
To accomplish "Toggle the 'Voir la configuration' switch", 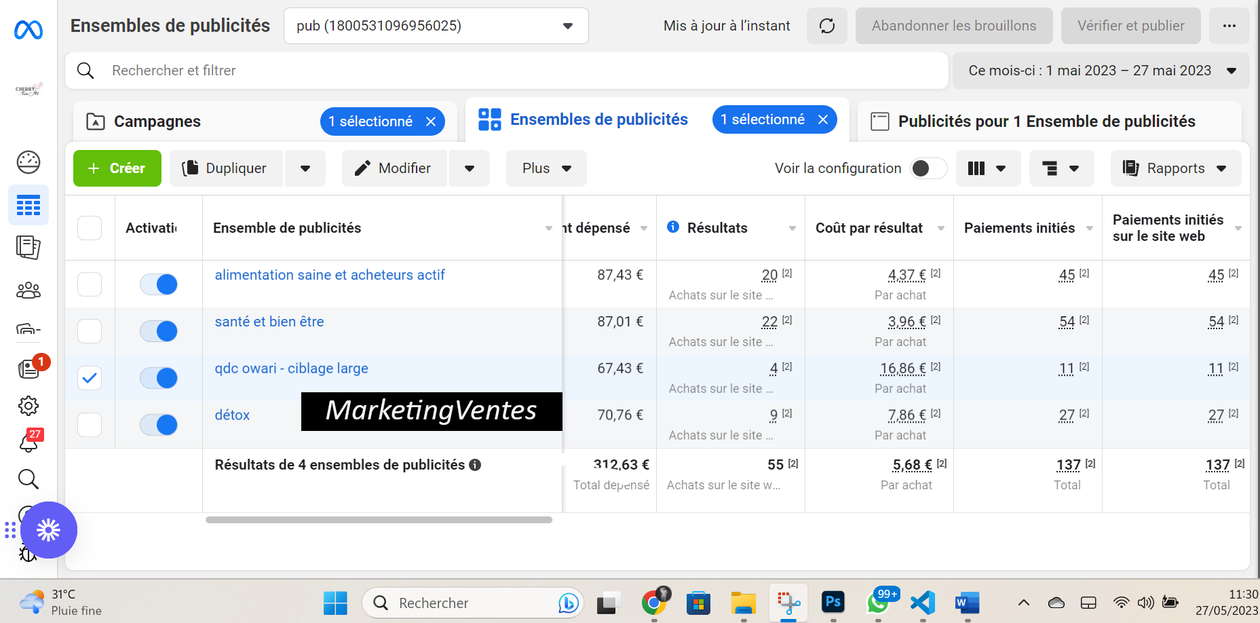I will tap(928, 168).
